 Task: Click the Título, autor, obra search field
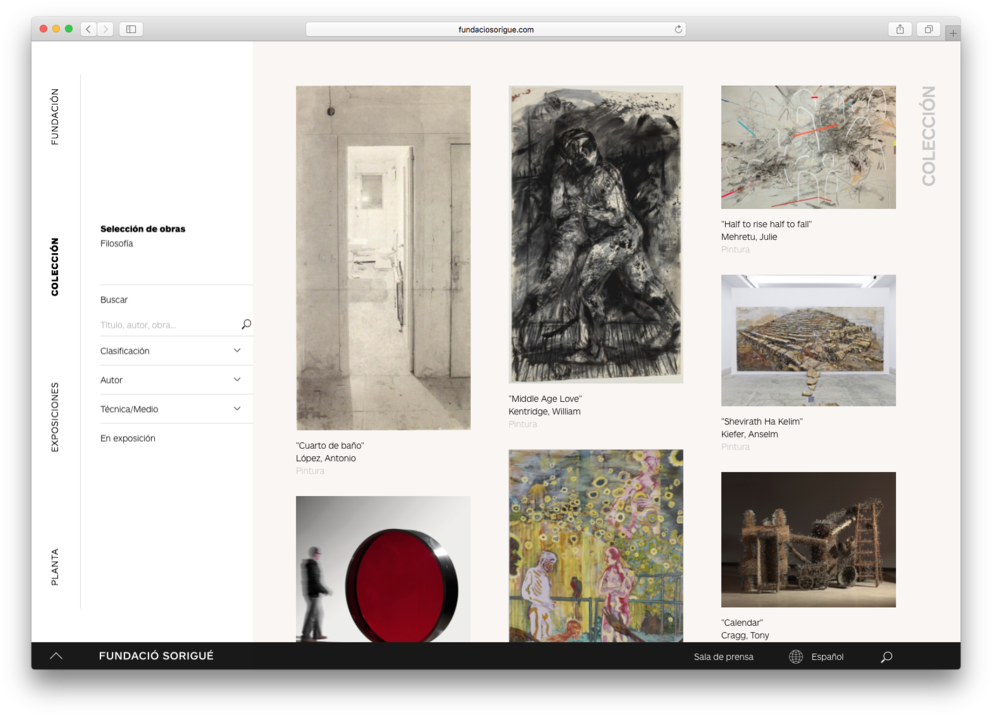point(165,325)
